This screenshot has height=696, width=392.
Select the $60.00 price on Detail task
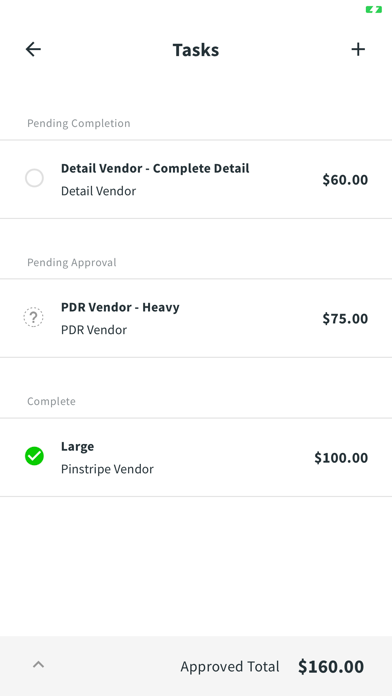[345, 180]
